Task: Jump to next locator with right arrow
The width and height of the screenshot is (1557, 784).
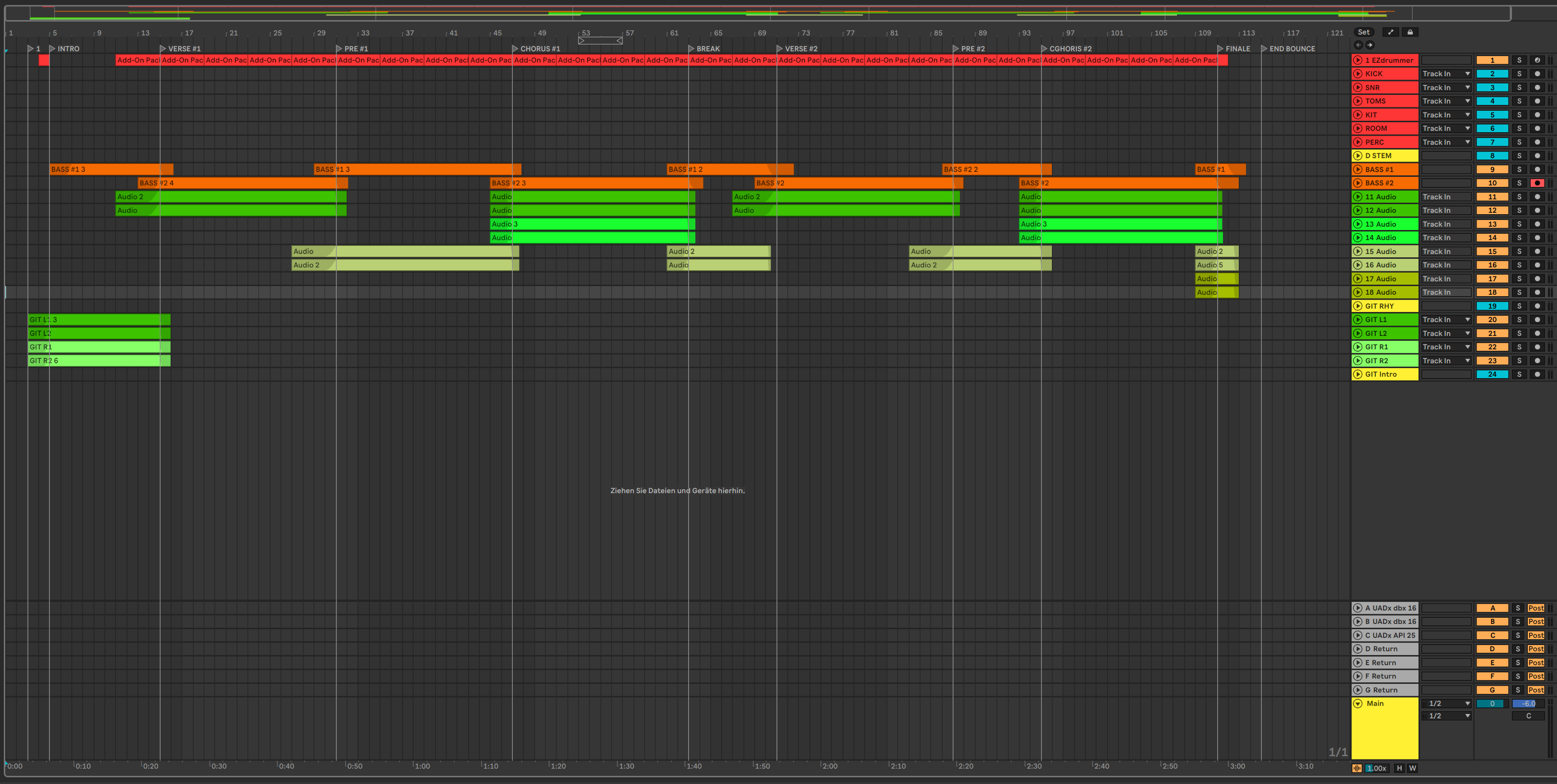Action: pos(1370,46)
